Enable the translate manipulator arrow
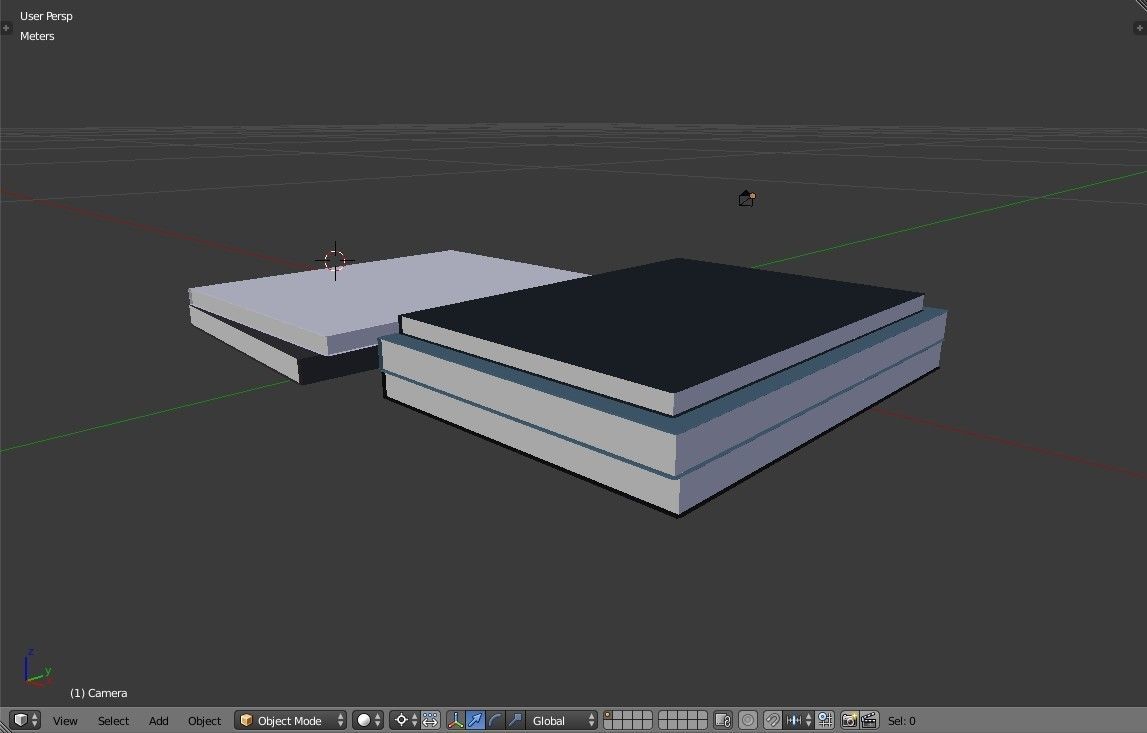 tap(475, 721)
